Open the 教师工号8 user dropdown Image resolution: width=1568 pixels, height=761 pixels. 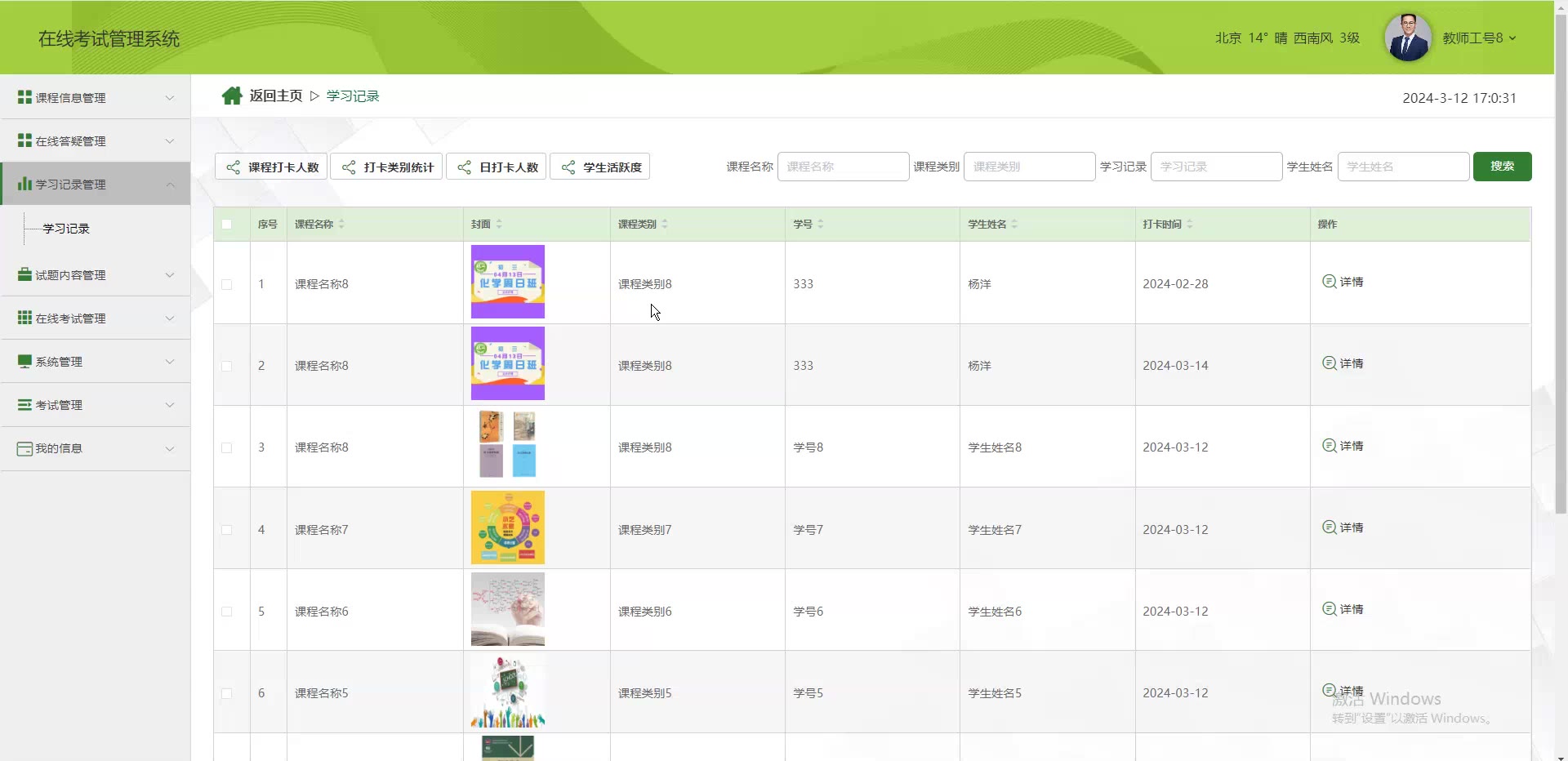pos(1479,38)
